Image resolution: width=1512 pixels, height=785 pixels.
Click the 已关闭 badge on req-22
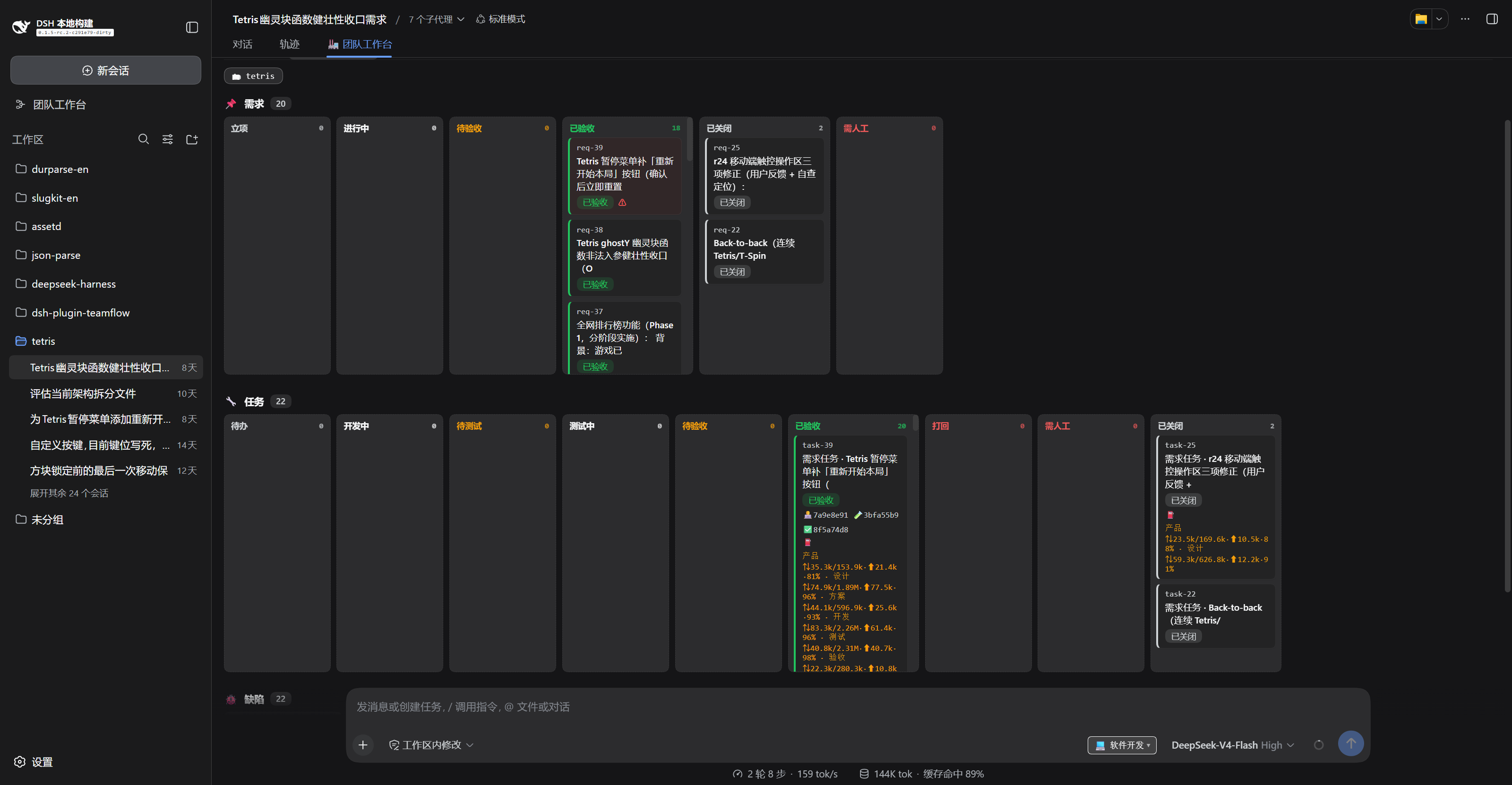point(732,272)
